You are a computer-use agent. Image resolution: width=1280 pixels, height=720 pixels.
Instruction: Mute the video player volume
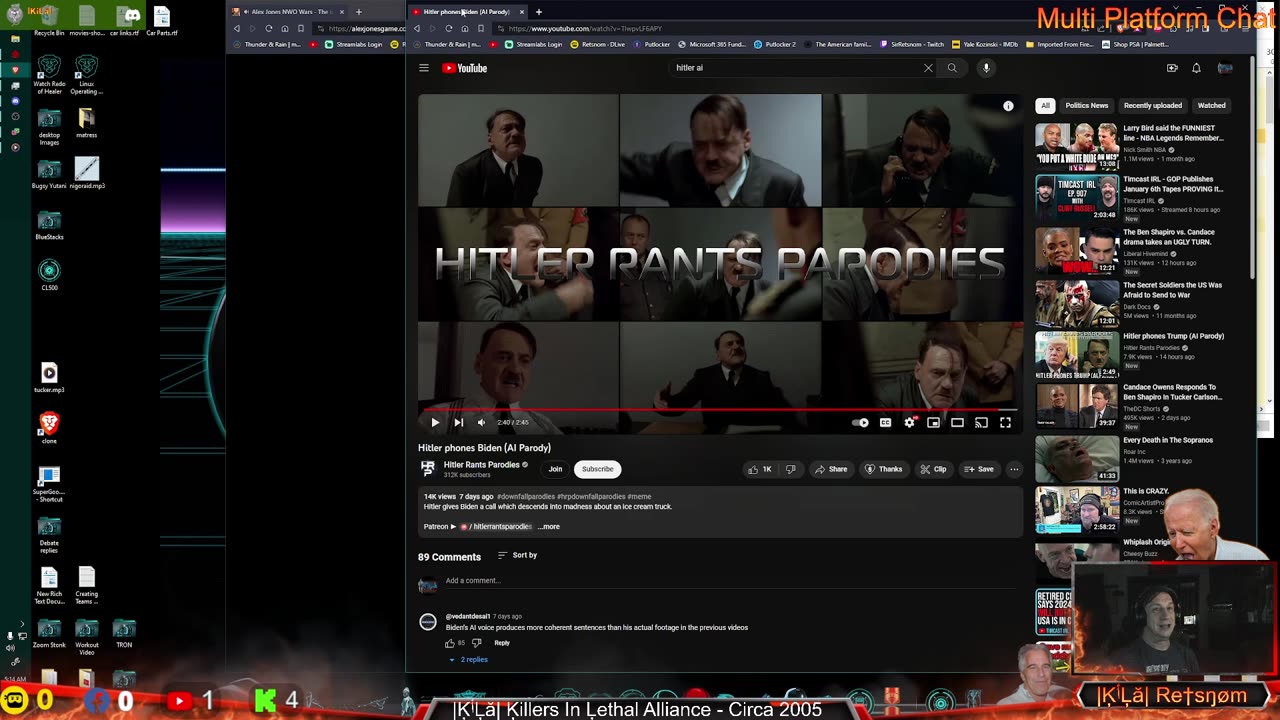click(481, 422)
